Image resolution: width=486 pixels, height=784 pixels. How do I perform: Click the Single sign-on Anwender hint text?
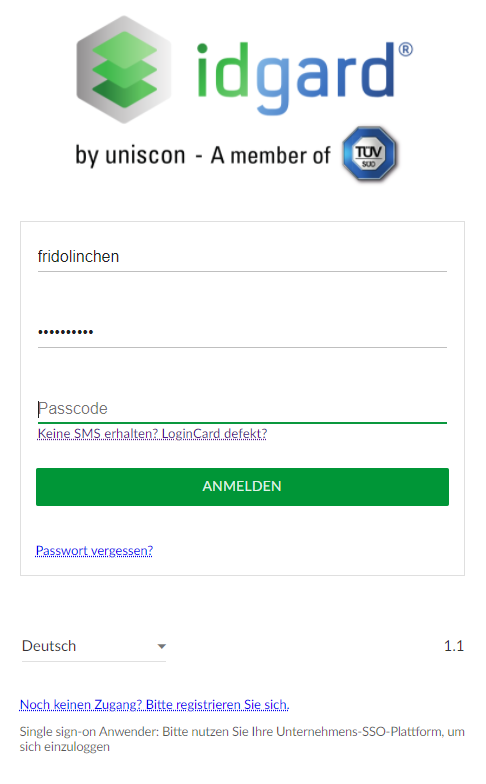coord(242,739)
